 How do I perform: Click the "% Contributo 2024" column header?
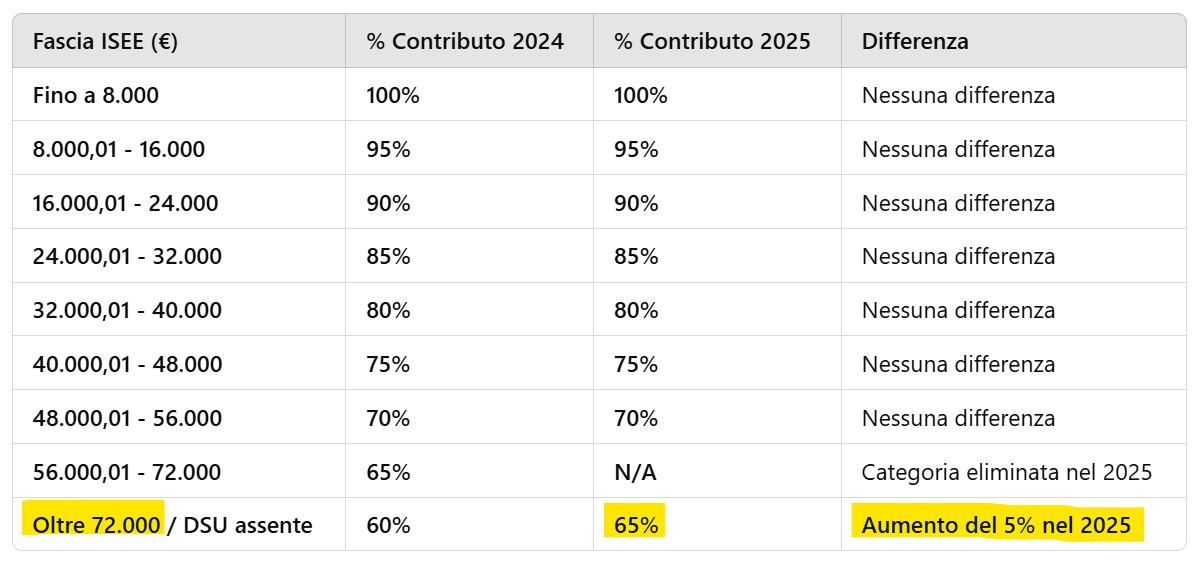click(x=465, y=42)
